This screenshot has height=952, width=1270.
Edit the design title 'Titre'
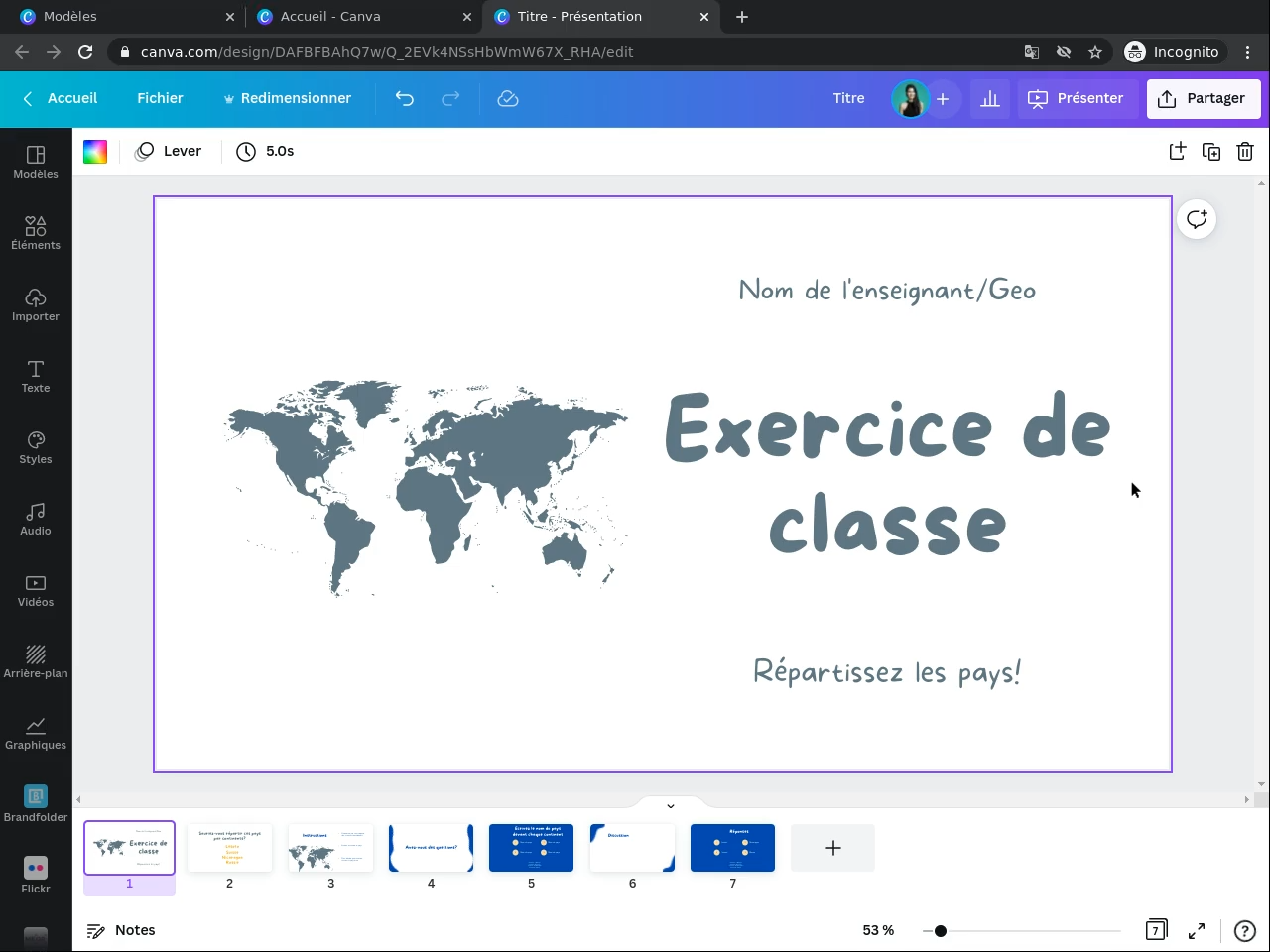pyautogui.click(x=848, y=98)
